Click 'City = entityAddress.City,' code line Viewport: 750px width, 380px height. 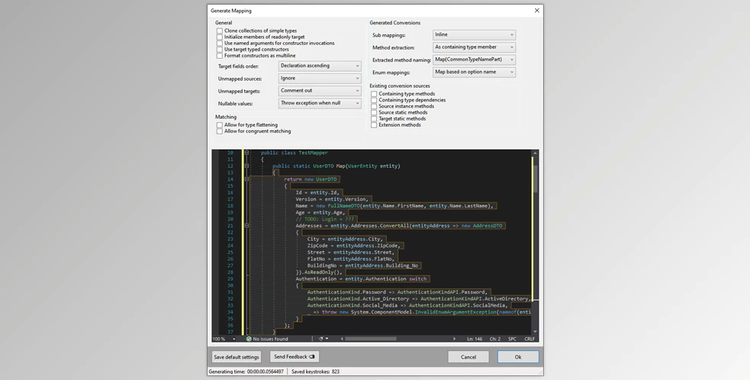345,239
